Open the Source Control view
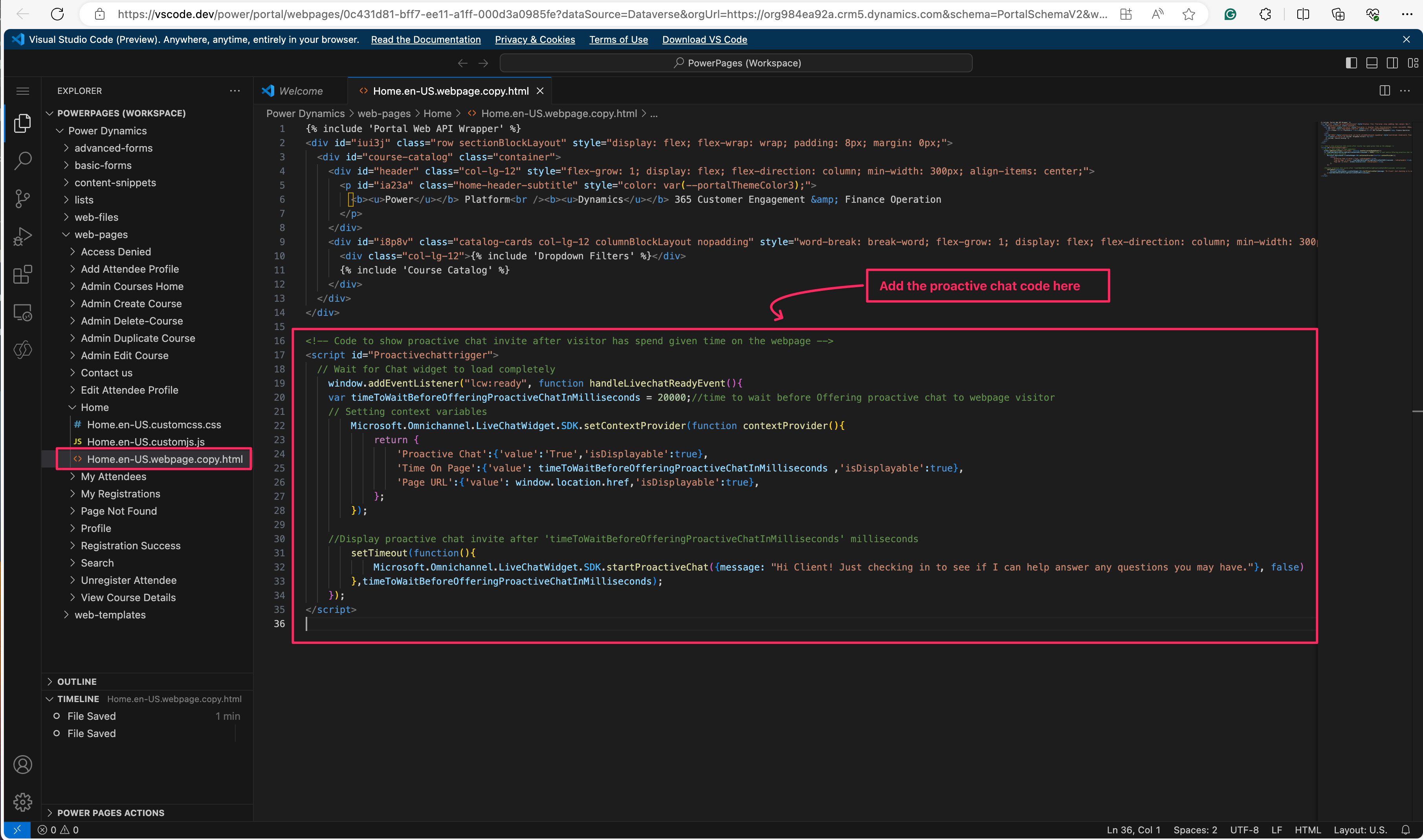Screen dimensions: 1423x840 [23, 199]
